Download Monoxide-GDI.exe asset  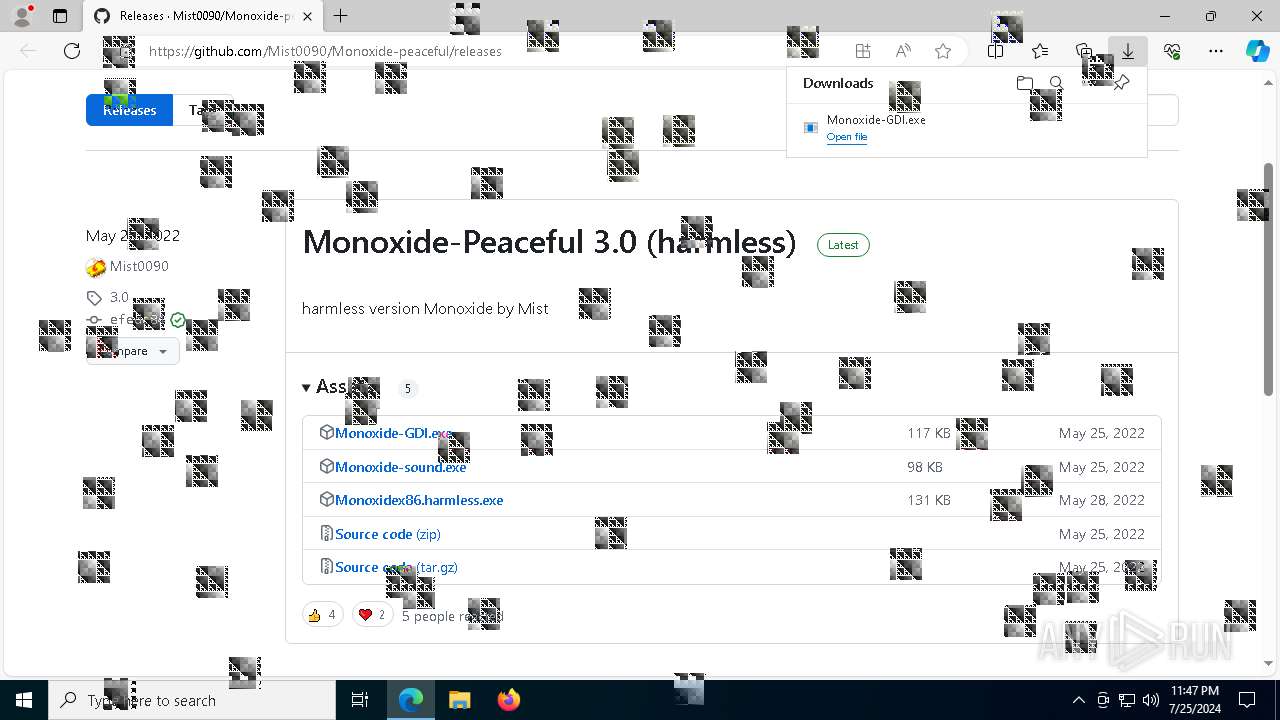tap(393, 433)
